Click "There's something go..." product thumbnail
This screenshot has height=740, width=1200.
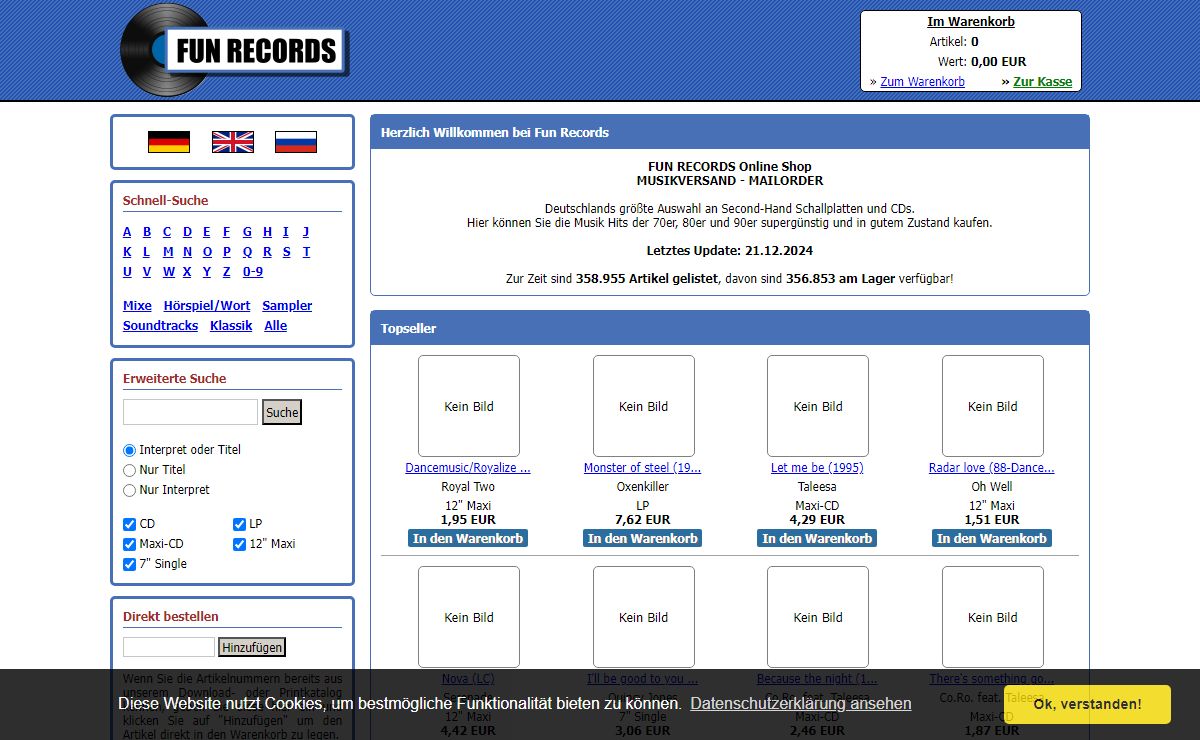pyautogui.click(x=993, y=617)
